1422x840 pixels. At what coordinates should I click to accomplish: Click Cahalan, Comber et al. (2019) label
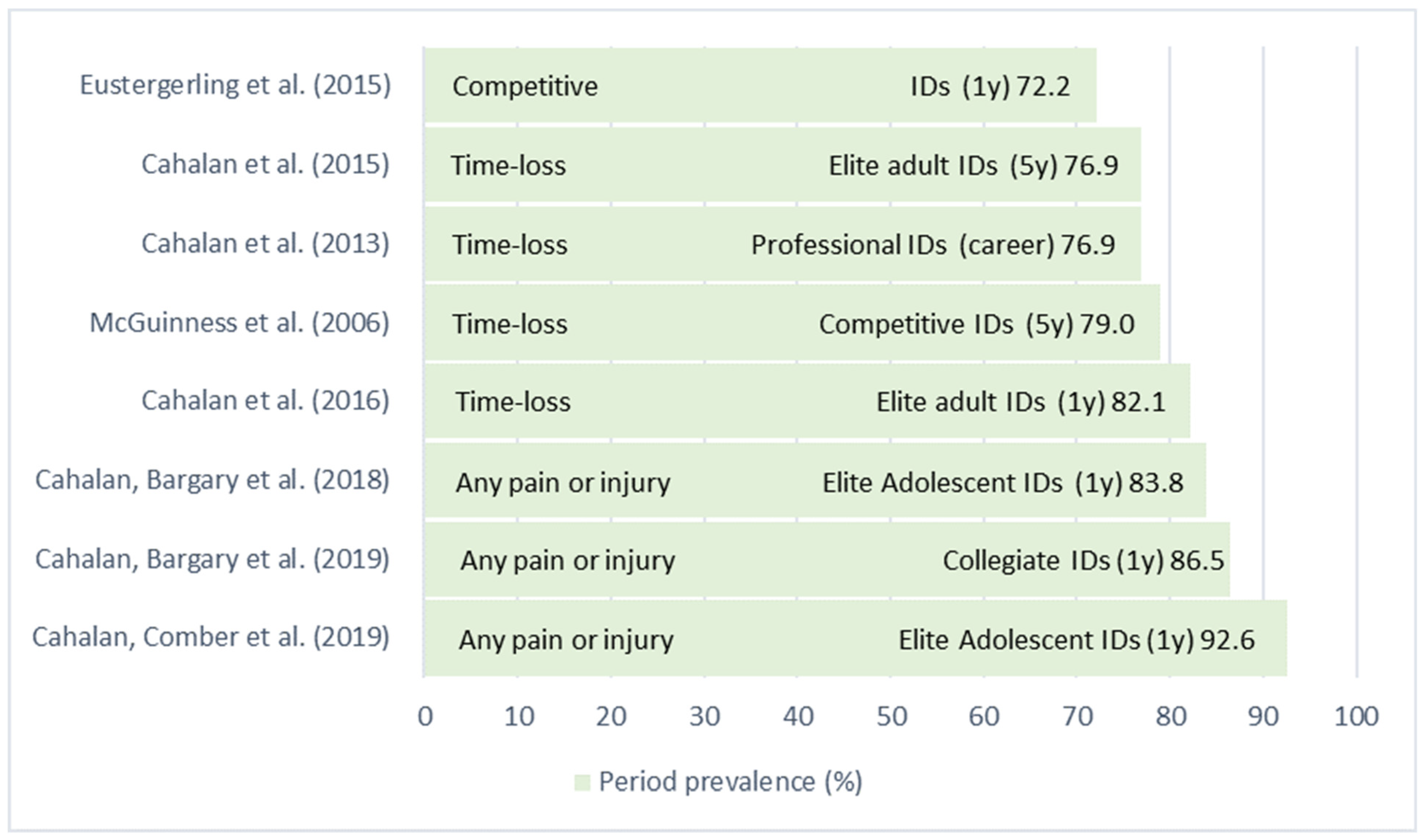point(210,638)
